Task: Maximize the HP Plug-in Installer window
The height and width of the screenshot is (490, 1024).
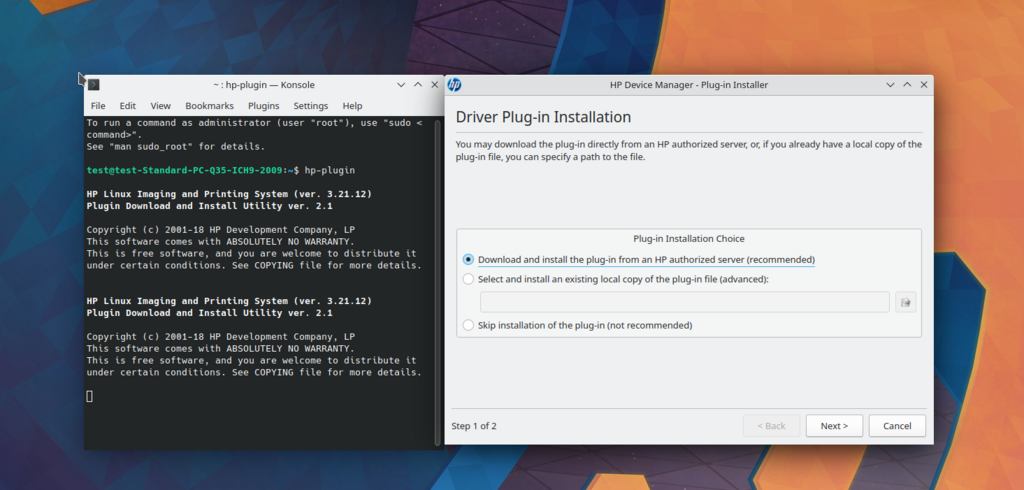Action: (905, 85)
